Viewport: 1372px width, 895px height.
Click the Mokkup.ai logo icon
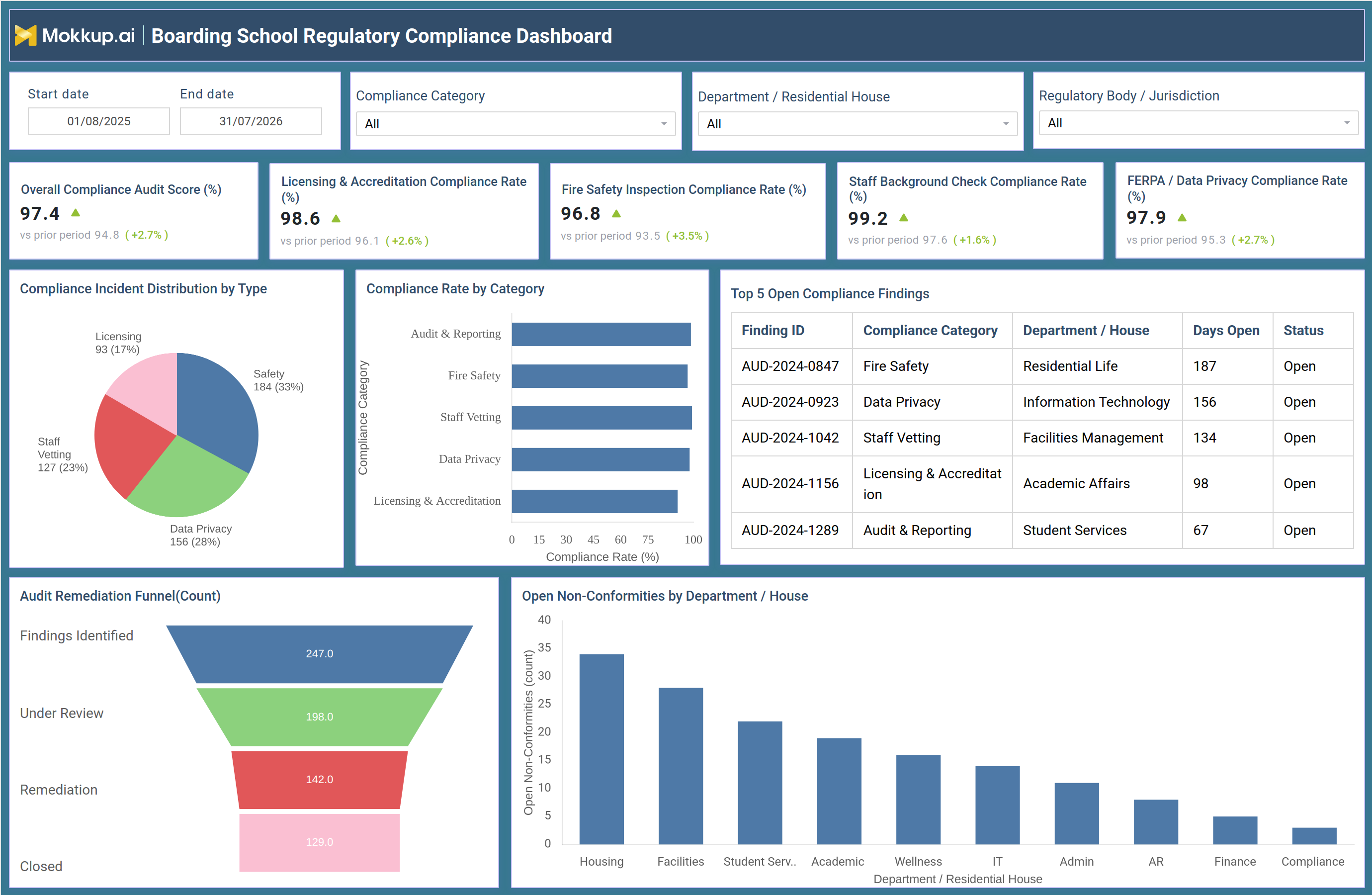pyautogui.click(x=25, y=35)
